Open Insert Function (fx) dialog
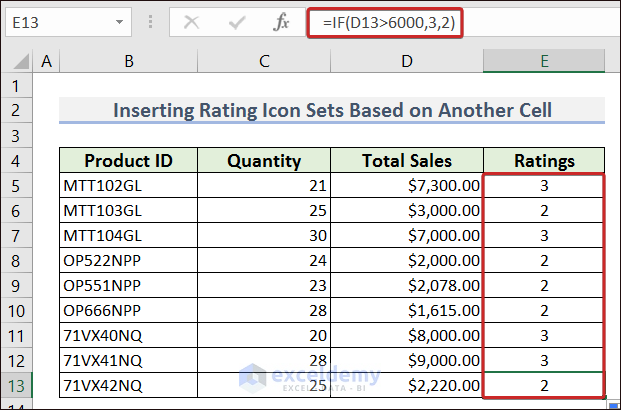 click(x=282, y=20)
